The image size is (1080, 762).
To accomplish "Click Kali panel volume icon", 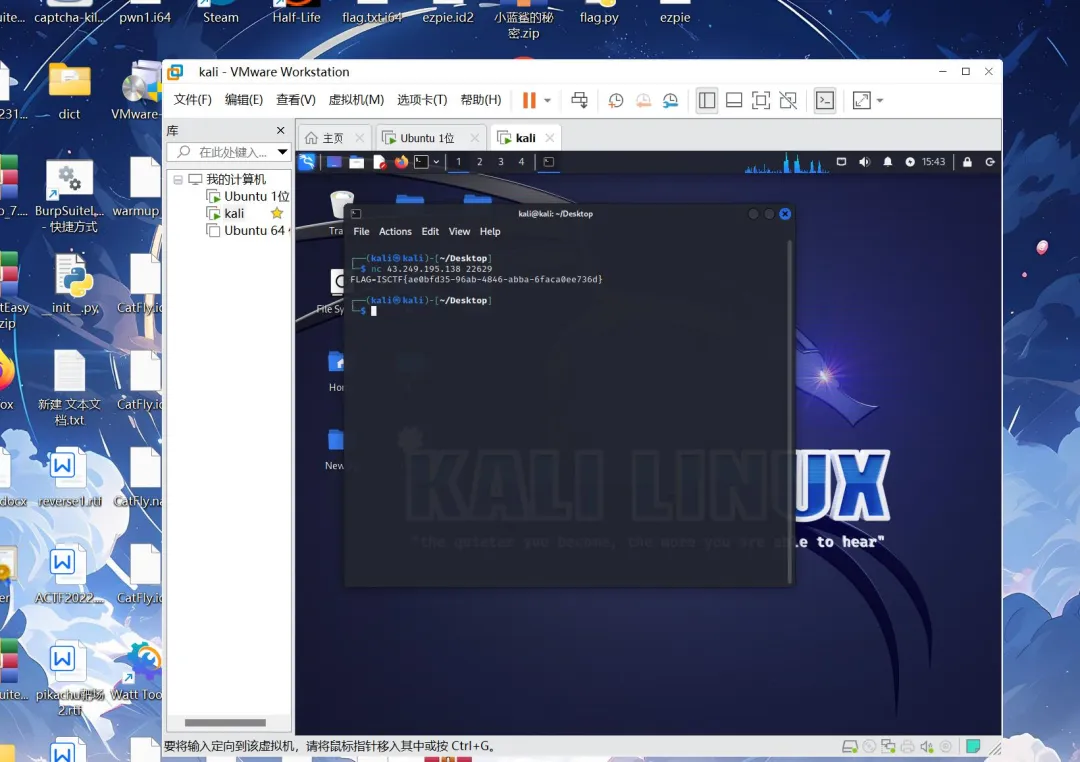I will click(864, 162).
